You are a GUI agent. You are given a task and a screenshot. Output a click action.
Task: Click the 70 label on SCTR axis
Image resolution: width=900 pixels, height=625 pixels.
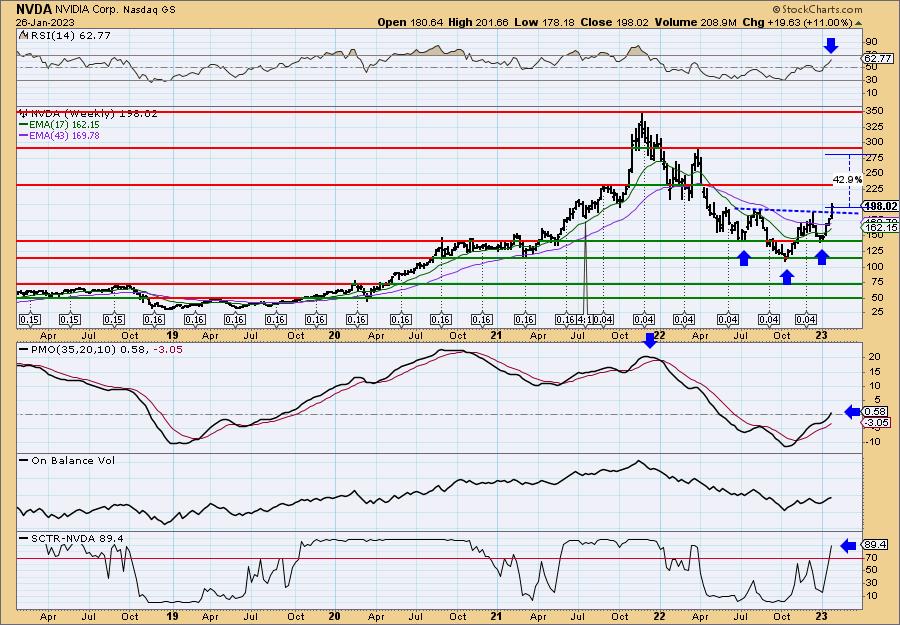click(871, 557)
